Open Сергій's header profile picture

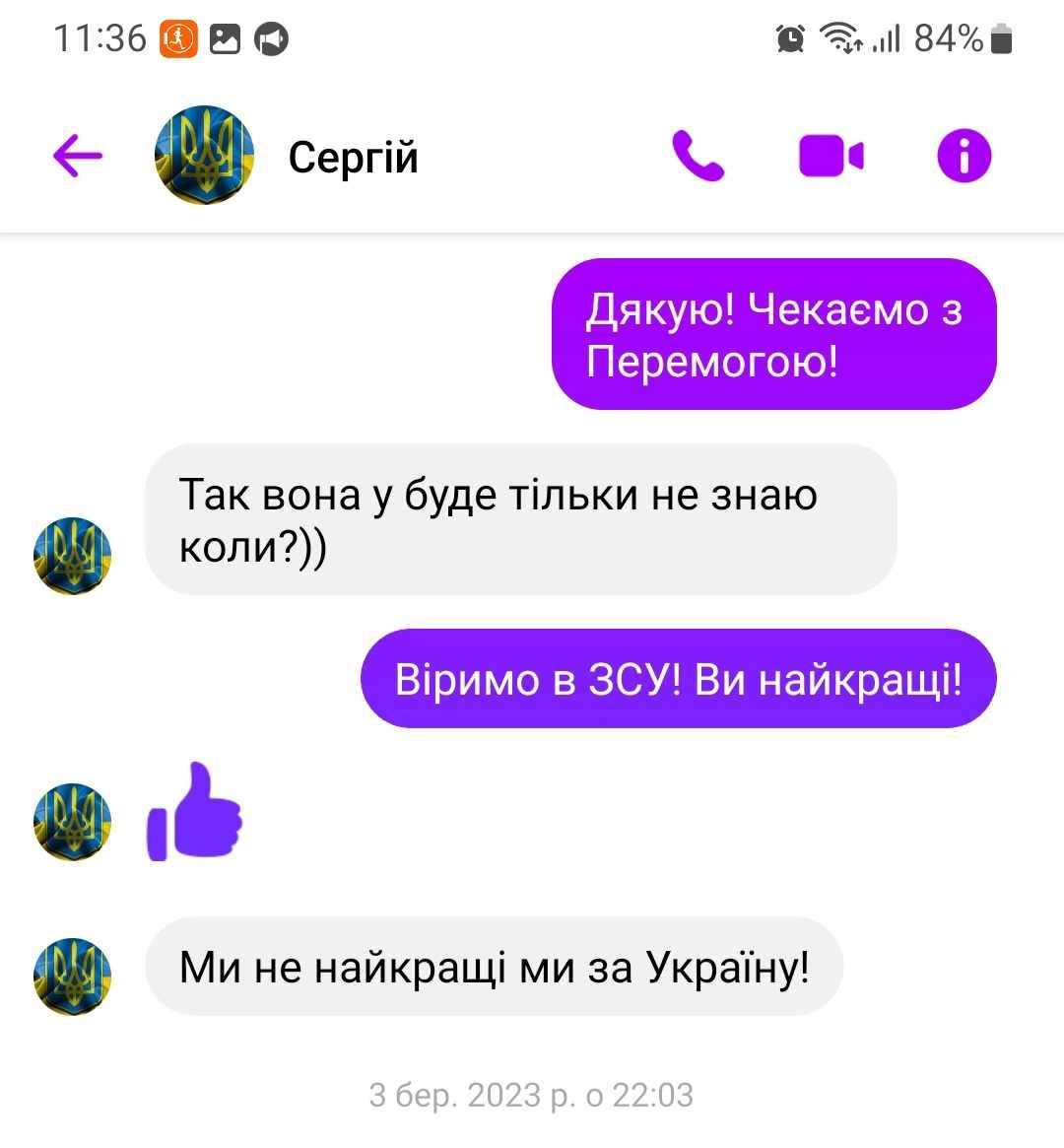pyautogui.click(x=204, y=156)
